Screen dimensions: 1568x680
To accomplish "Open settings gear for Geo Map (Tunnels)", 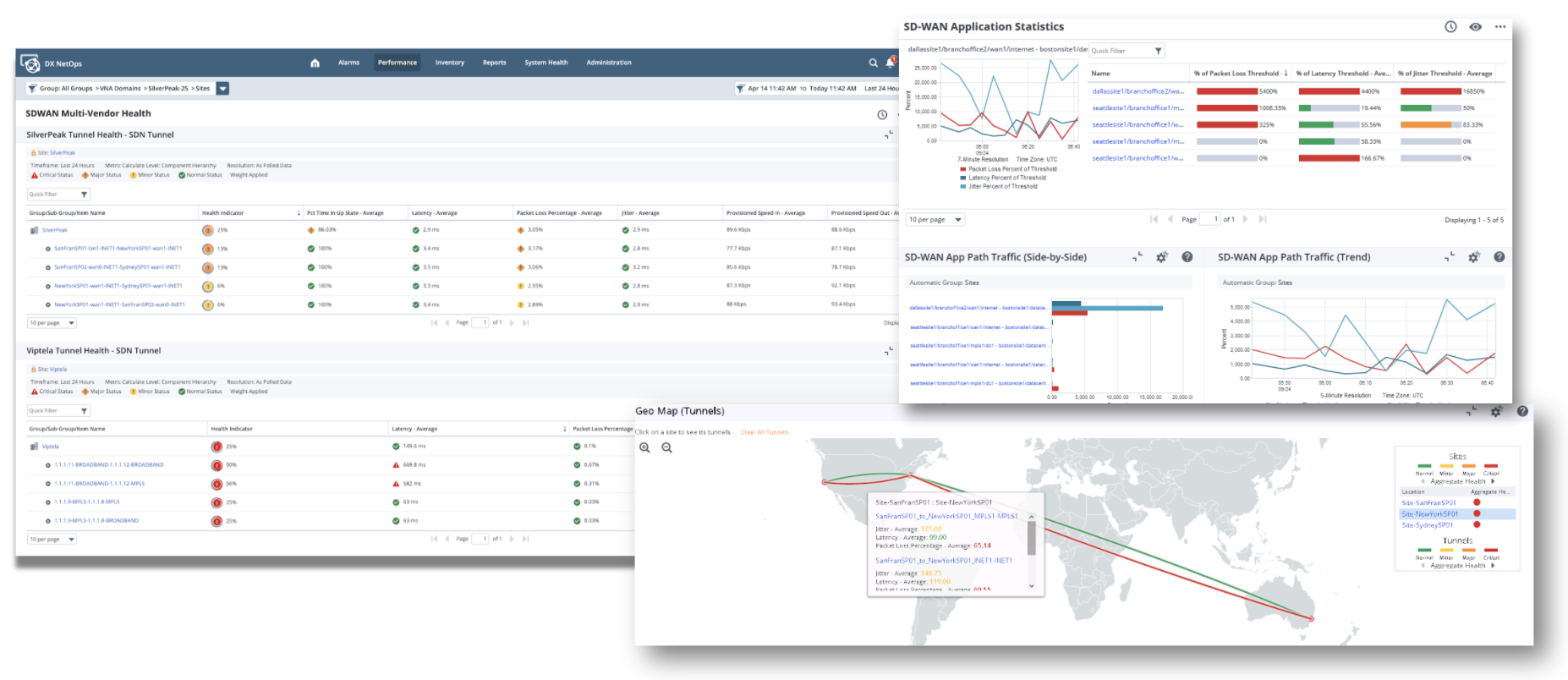I will [x=1496, y=412].
